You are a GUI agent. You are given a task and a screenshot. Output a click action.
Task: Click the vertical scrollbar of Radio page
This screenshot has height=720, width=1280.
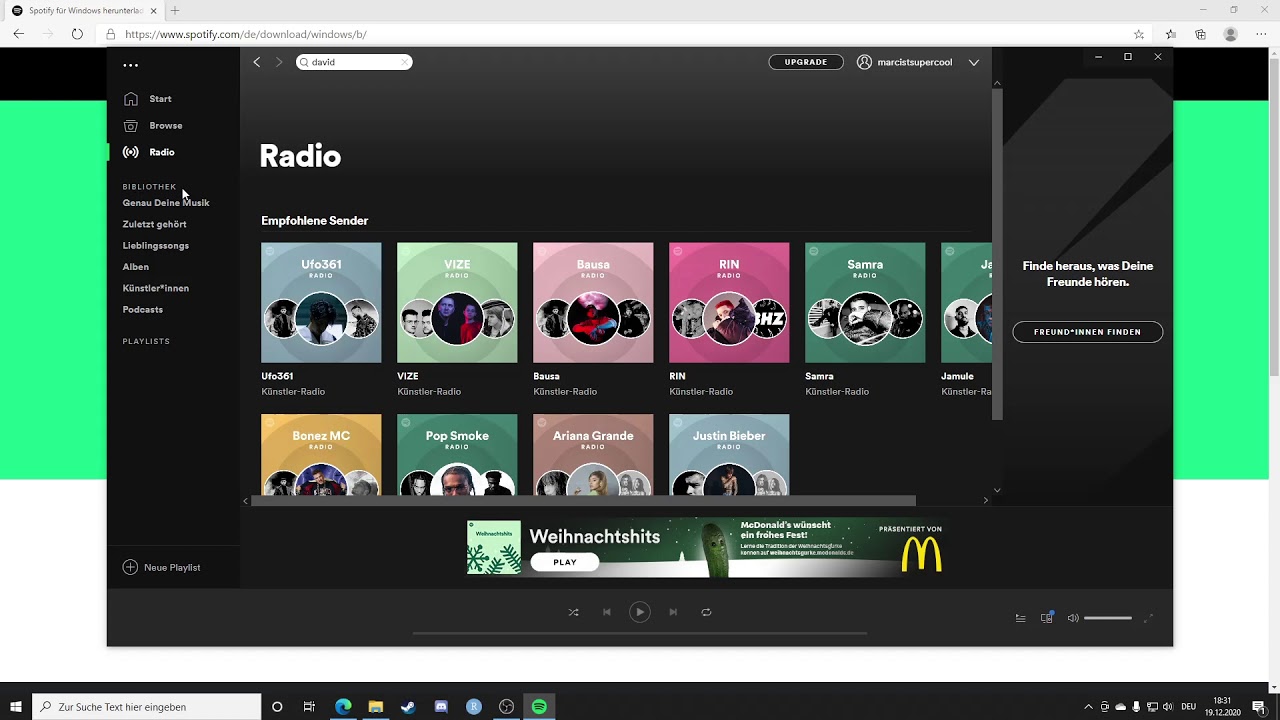click(x=997, y=254)
